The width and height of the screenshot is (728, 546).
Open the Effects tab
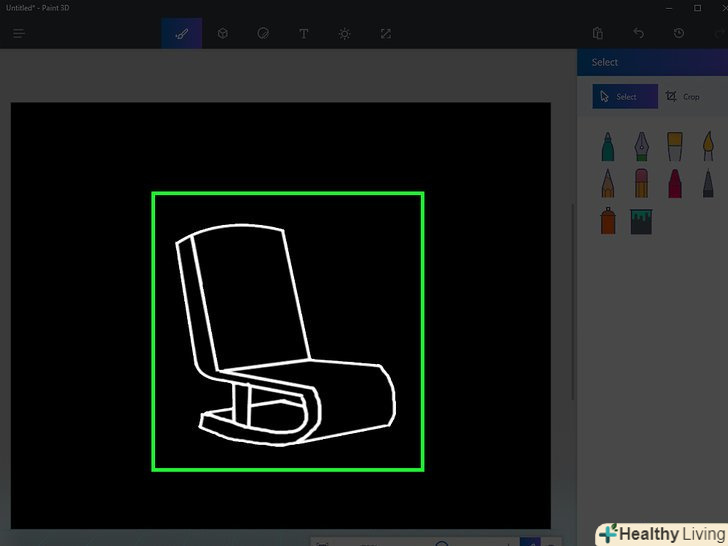coord(344,33)
